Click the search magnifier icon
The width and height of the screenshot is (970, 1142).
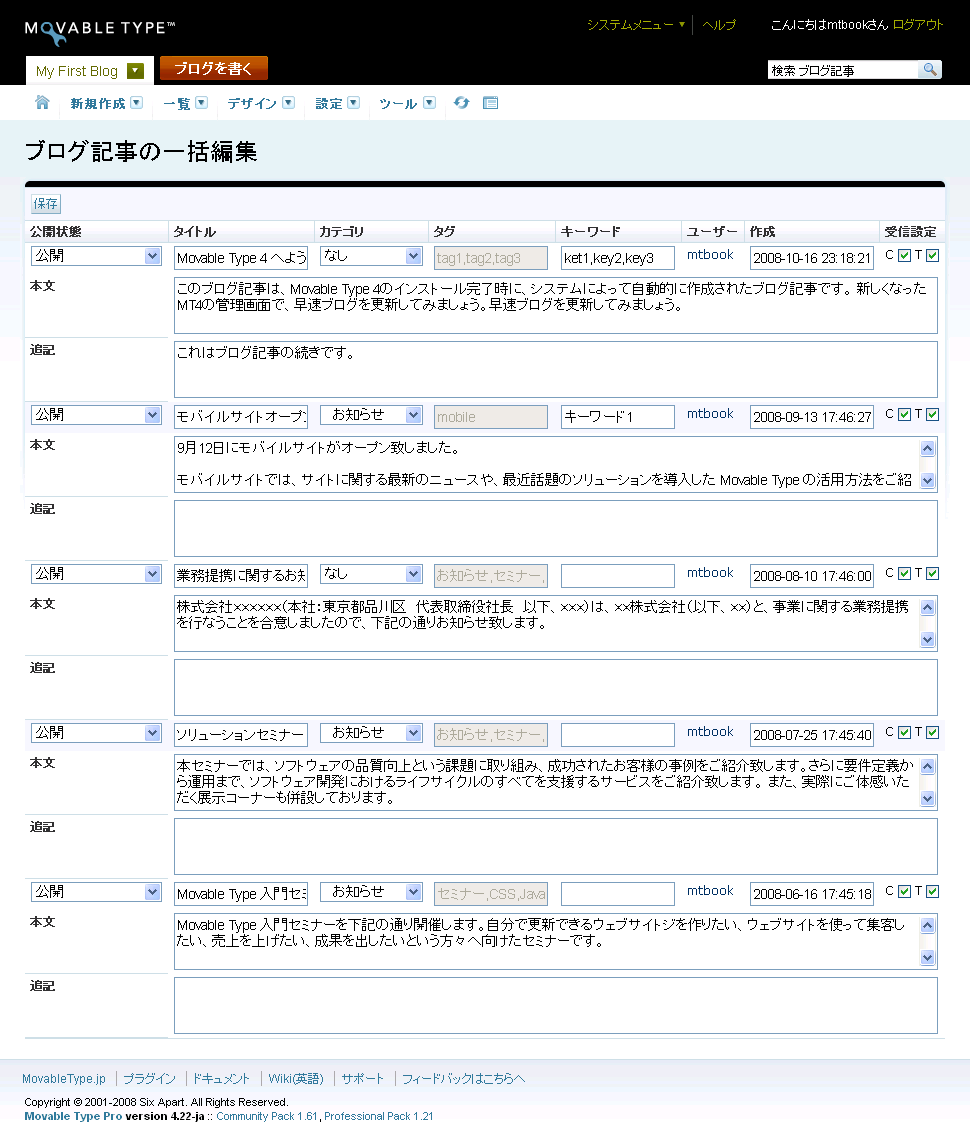(x=930, y=69)
